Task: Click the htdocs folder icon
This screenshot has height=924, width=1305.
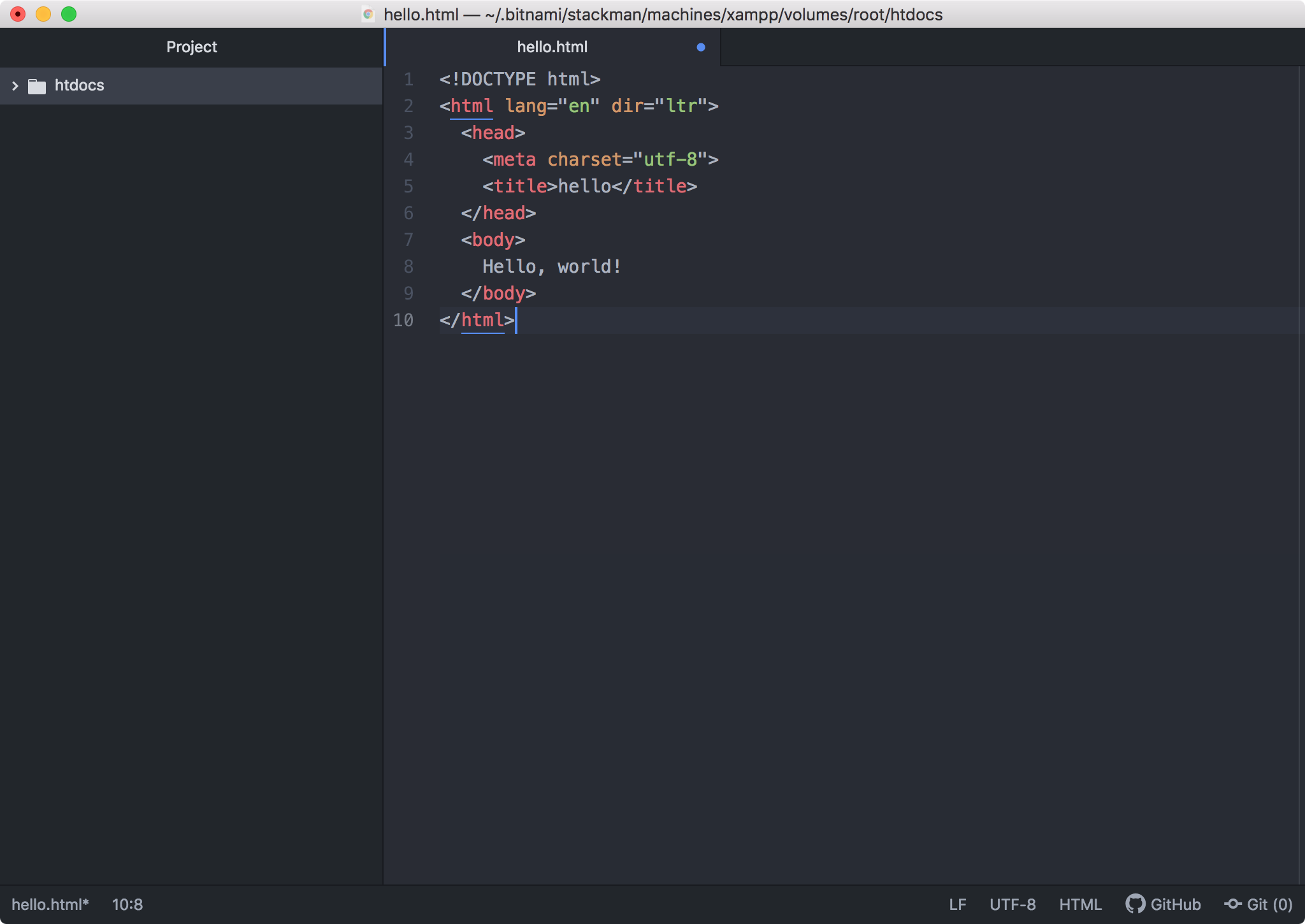Action: (37, 86)
